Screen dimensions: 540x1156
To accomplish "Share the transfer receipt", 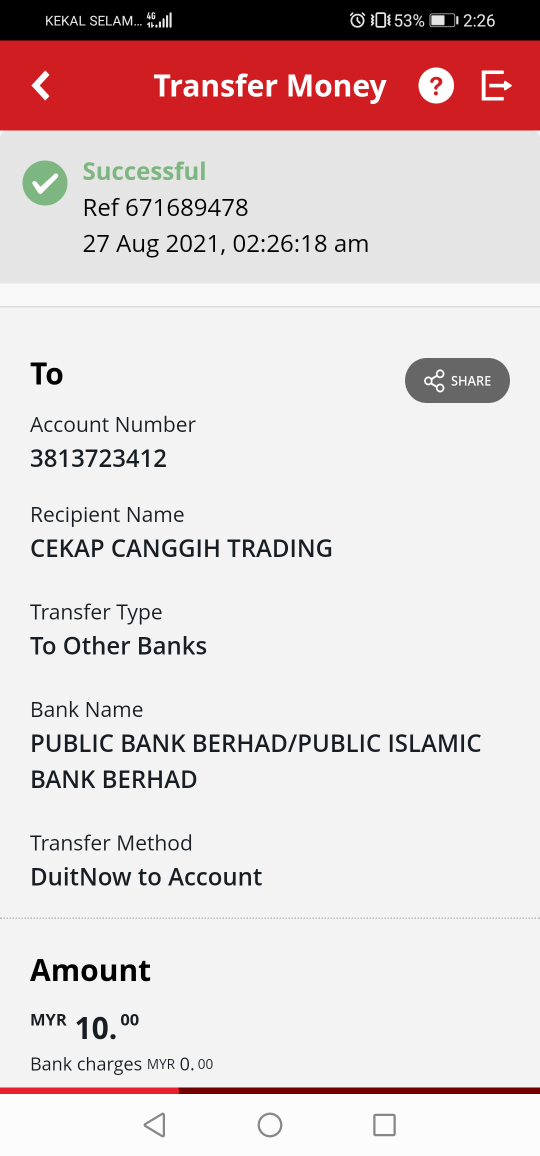I will coord(457,380).
